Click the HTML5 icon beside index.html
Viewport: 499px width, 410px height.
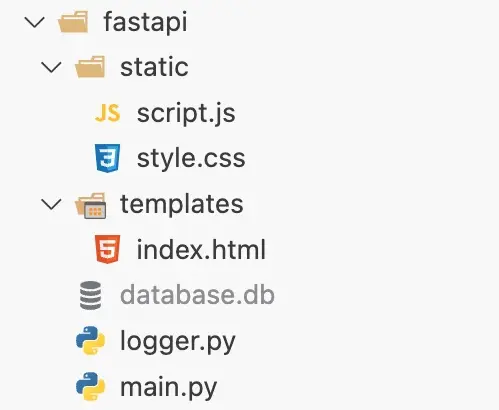107,249
